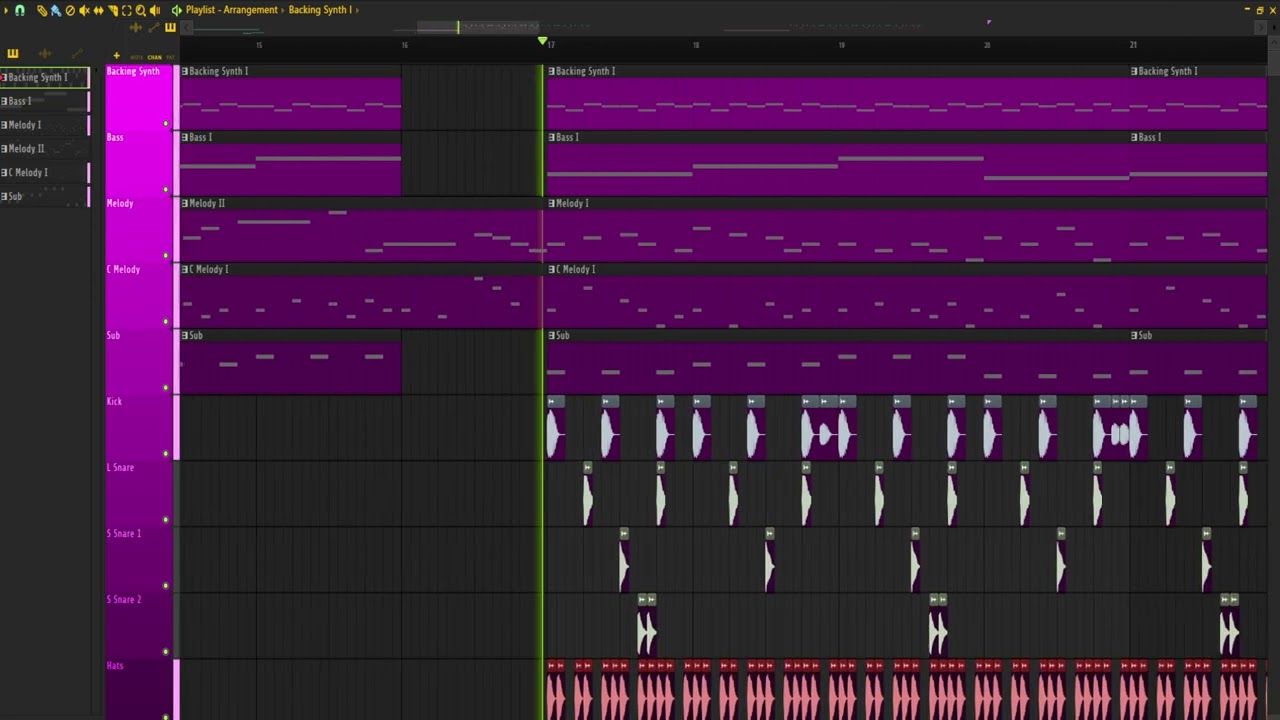Expand the arrow after Backing Synth I title

coord(357,10)
